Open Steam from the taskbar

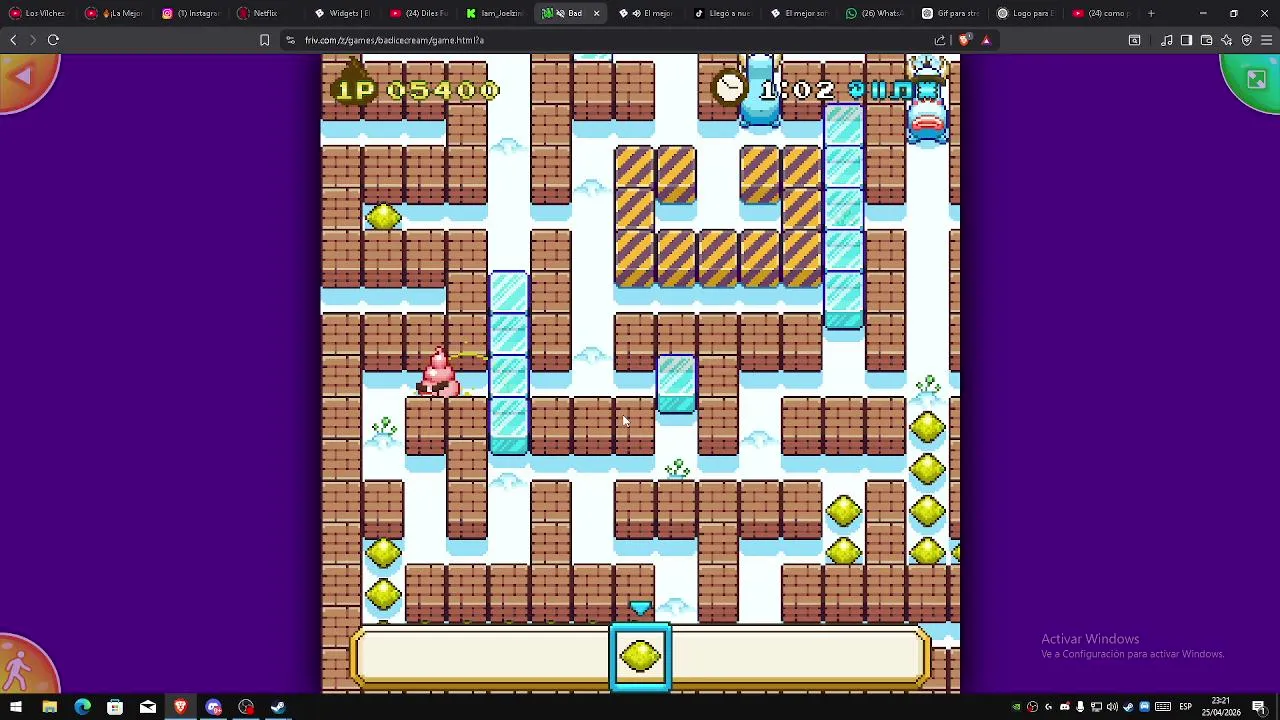point(279,707)
